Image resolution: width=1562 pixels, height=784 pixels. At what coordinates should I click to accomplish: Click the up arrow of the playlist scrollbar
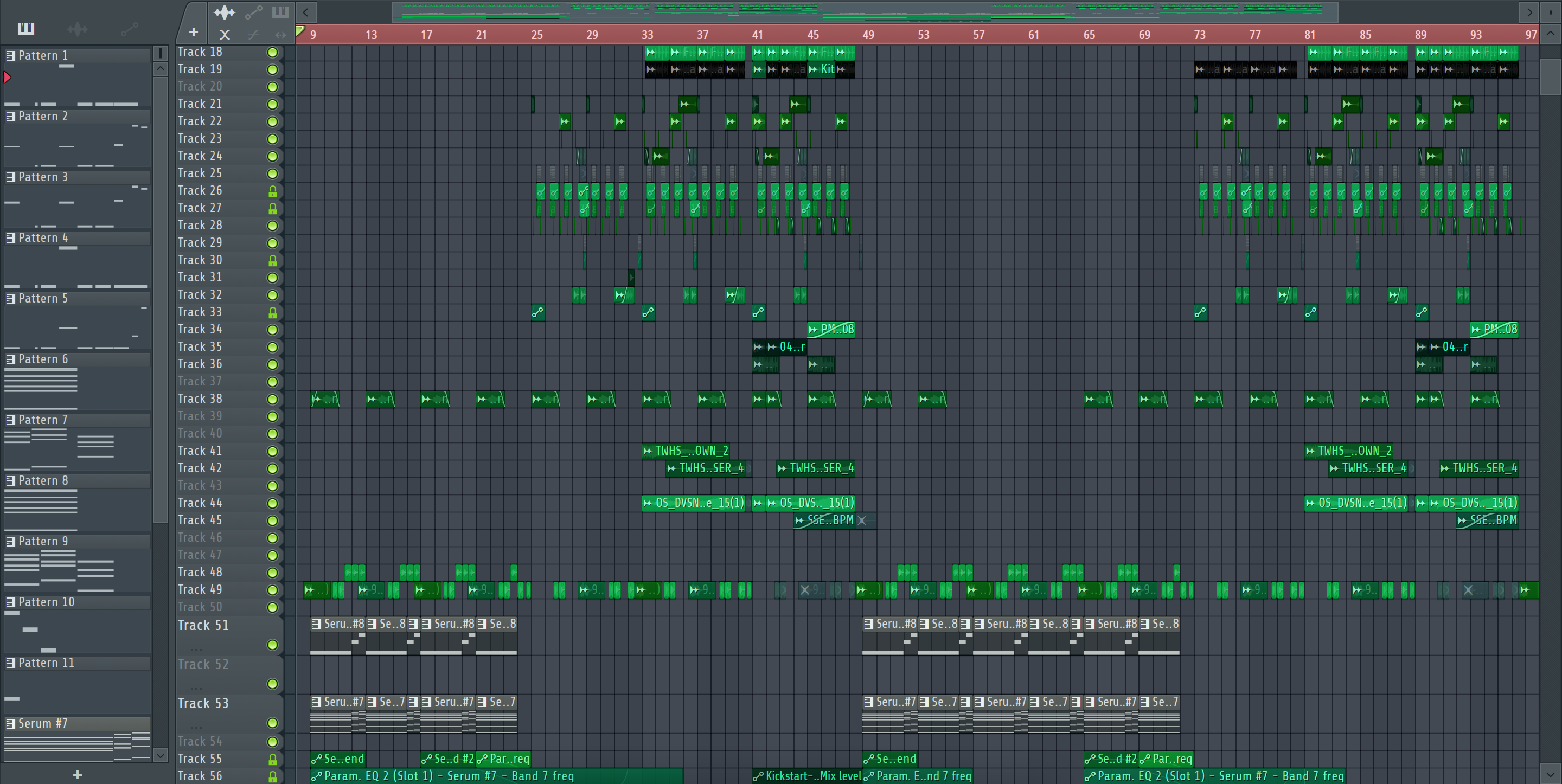1550,34
